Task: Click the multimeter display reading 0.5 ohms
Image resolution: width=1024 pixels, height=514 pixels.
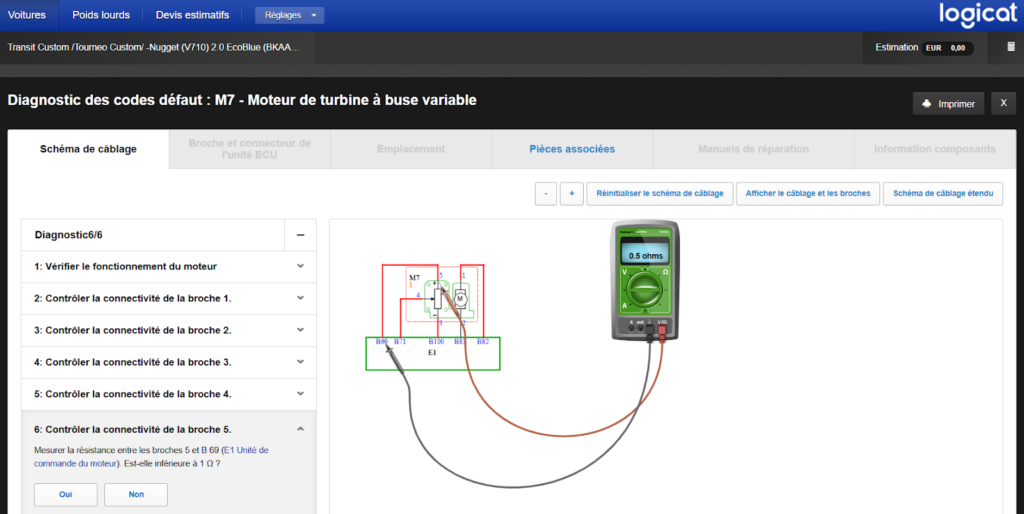Action: 645,255
